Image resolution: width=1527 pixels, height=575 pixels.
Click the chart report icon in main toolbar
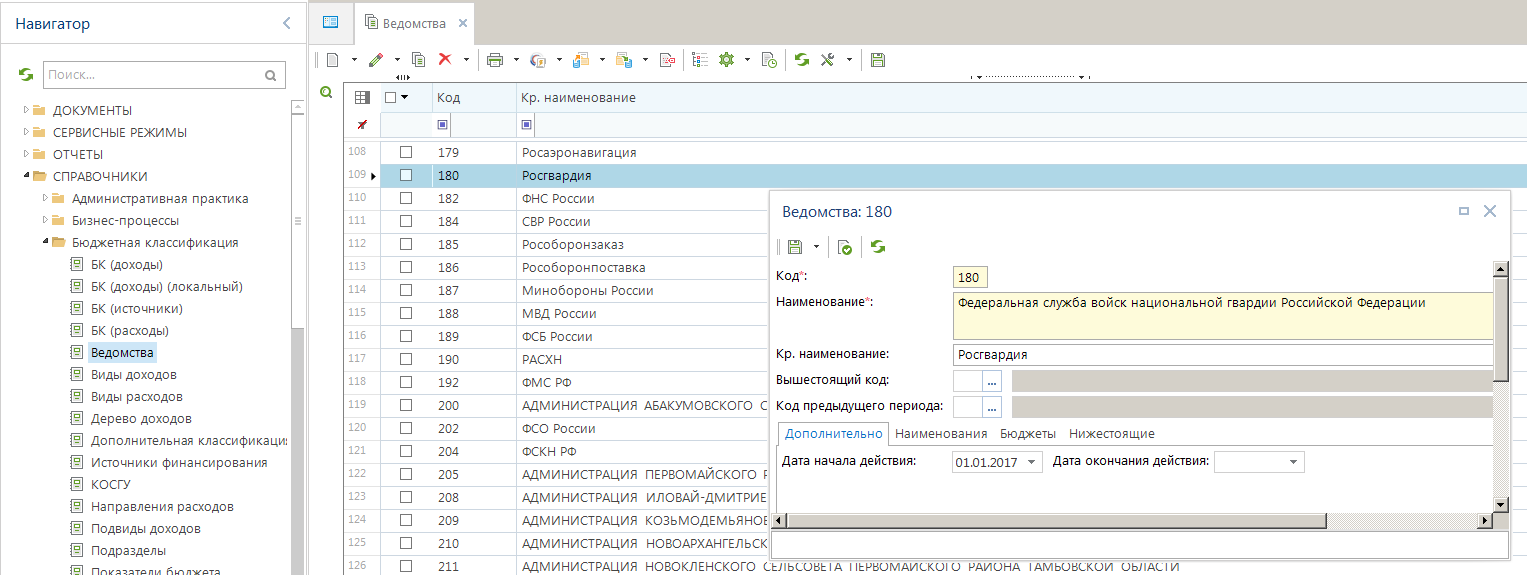pyautogui.click(x=537, y=60)
